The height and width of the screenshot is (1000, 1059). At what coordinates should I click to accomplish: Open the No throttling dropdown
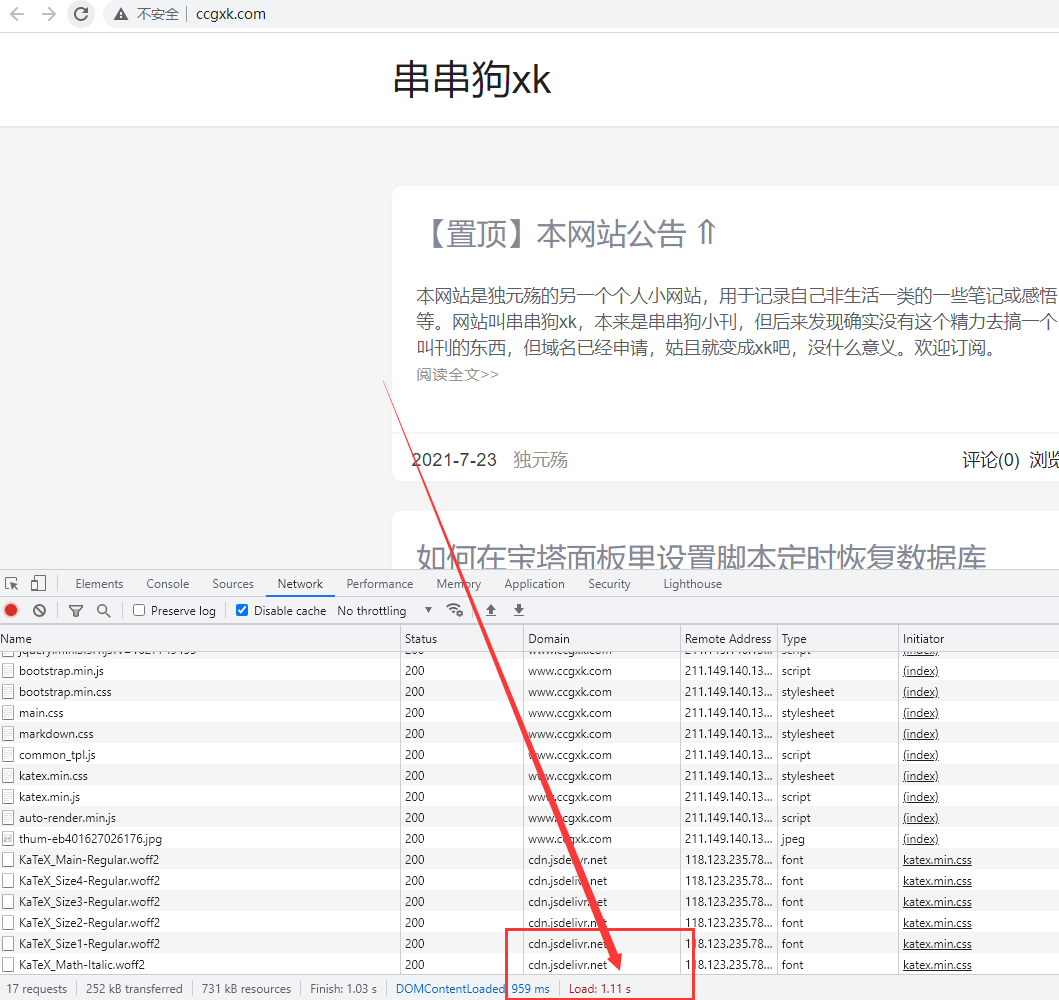[384, 610]
